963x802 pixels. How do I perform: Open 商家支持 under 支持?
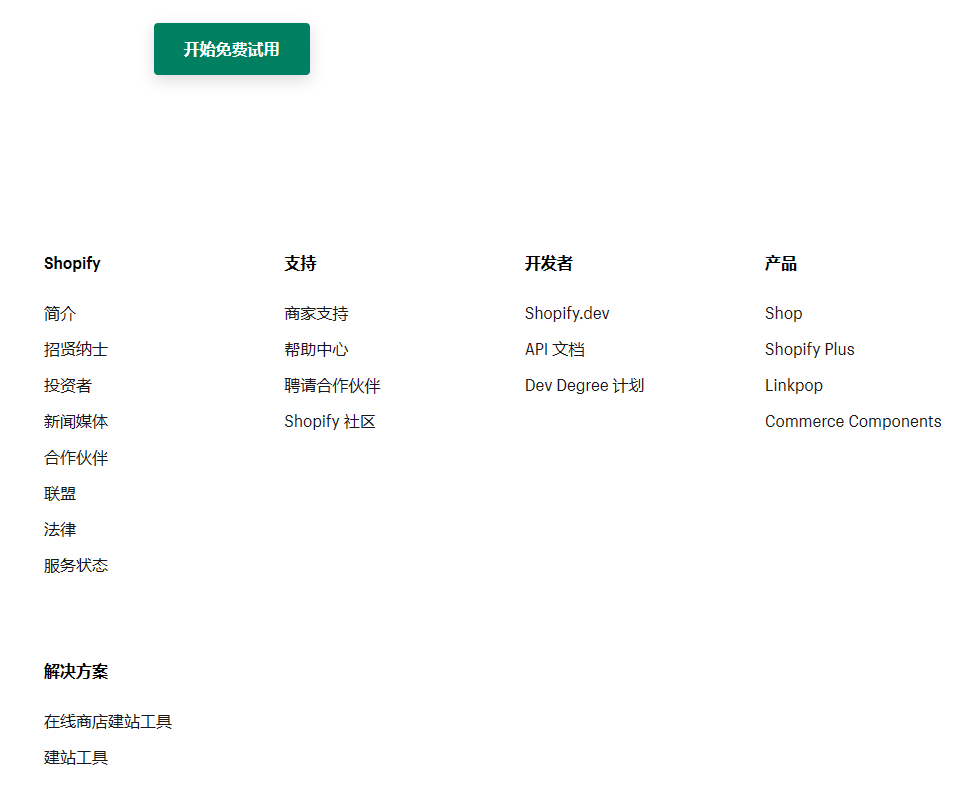pyautogui.click(x=315, y=313)
